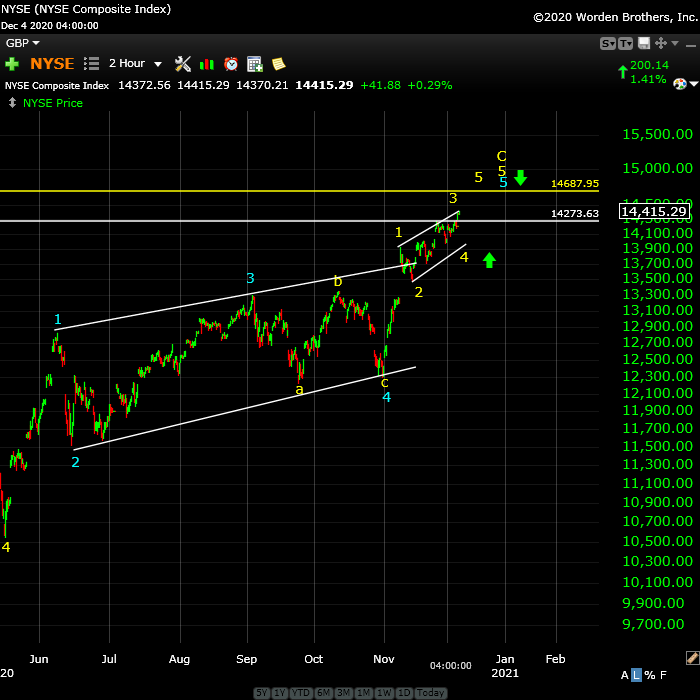Minimize the chart panel via dash button
700x700 pixels.
click(x=691, y=46)
